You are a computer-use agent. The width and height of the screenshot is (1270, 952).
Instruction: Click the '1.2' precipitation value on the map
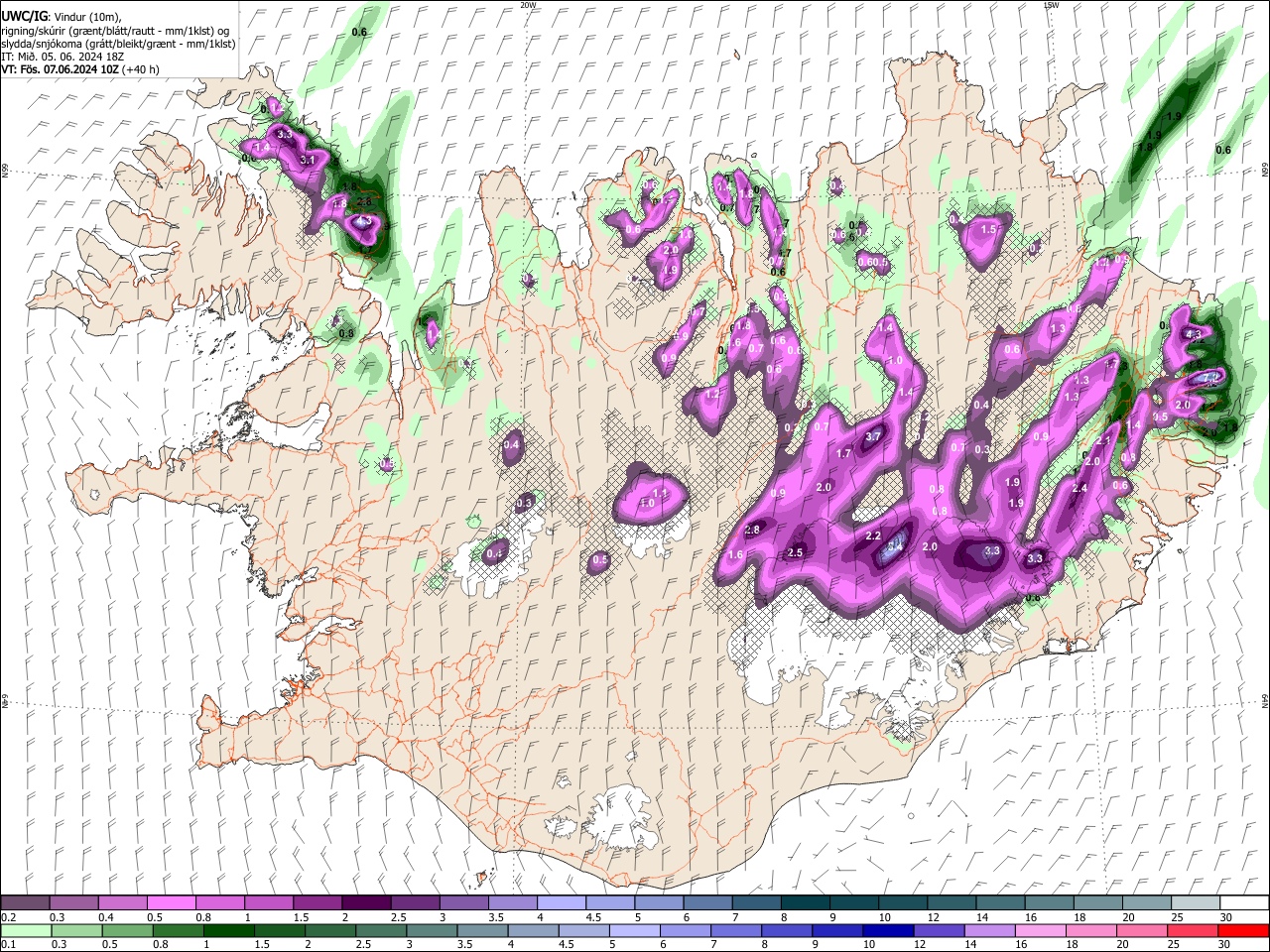pyautogui.click(x=712, y=394)
